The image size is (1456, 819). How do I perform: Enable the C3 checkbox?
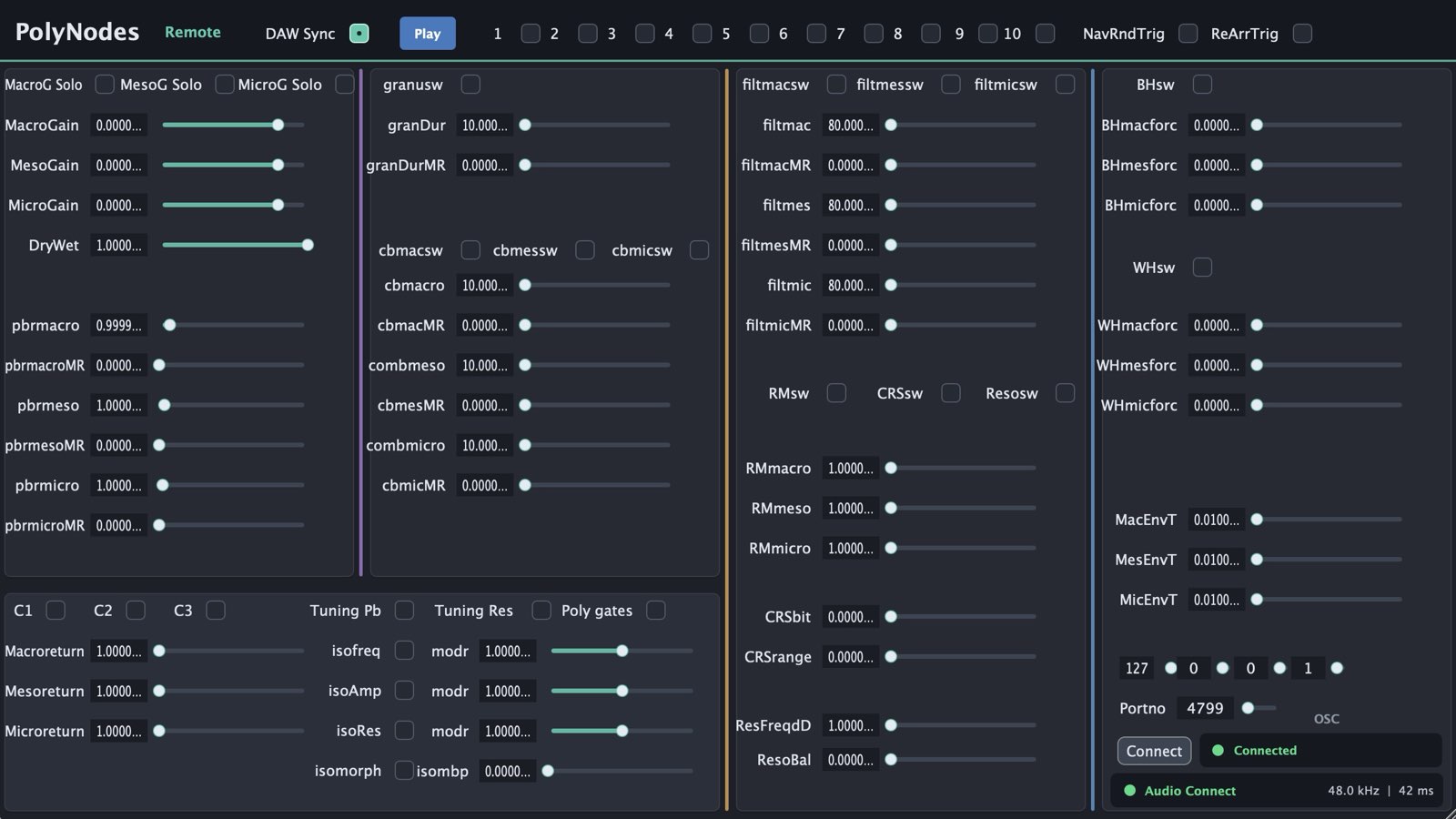[x=216, y=611]
